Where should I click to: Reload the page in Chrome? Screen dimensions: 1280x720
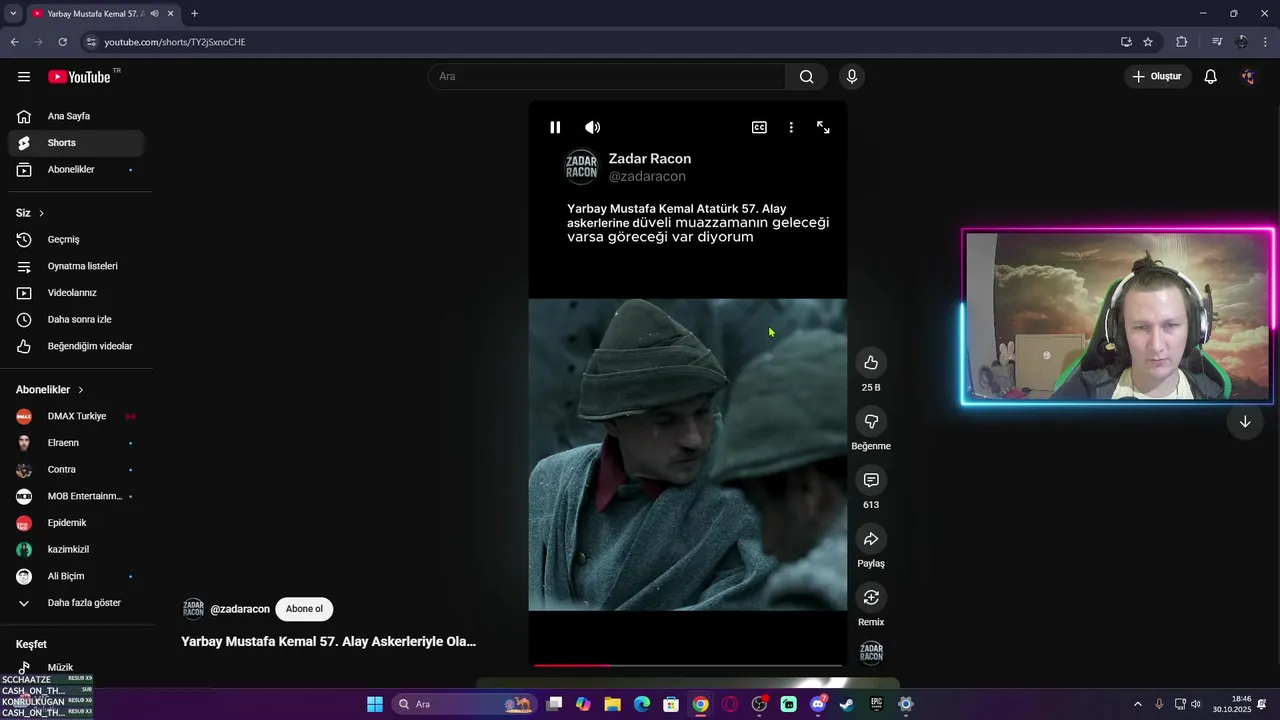[x=62, y=42]
